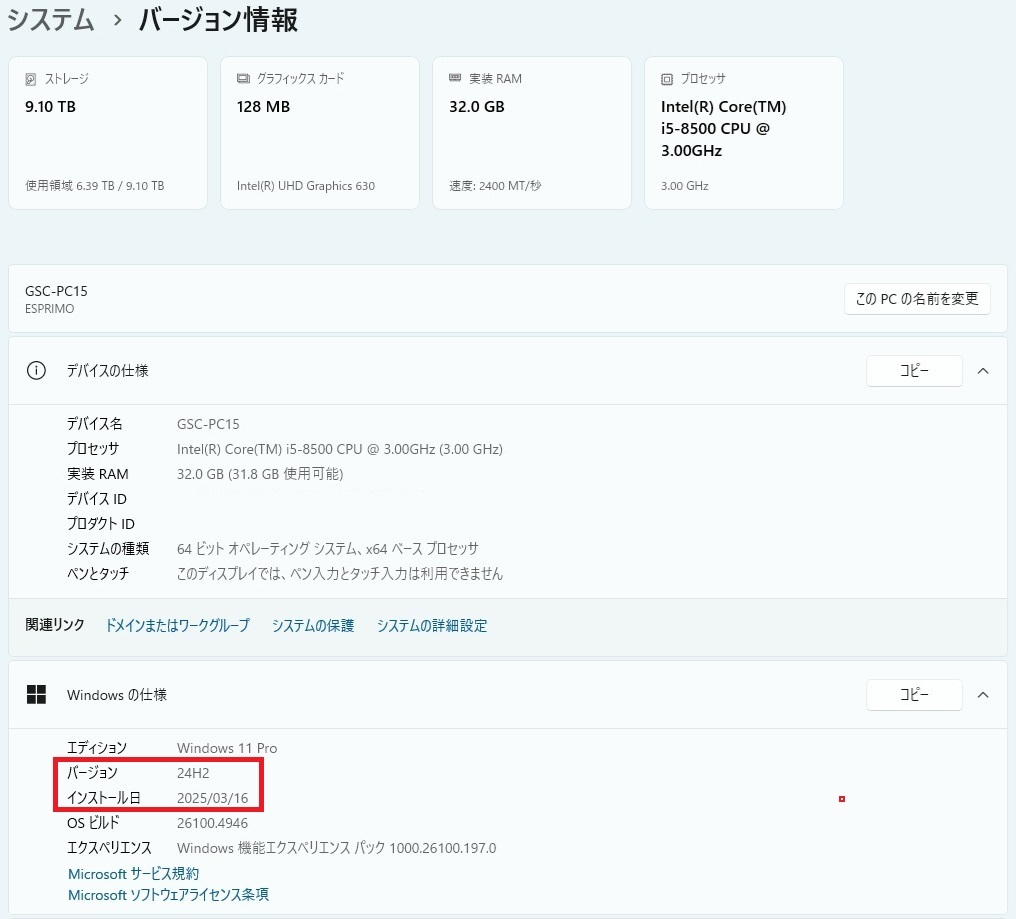Click the Windows logo beside Windows の仕様
This screenshot has height=919, width=1016.
[36, 695]
